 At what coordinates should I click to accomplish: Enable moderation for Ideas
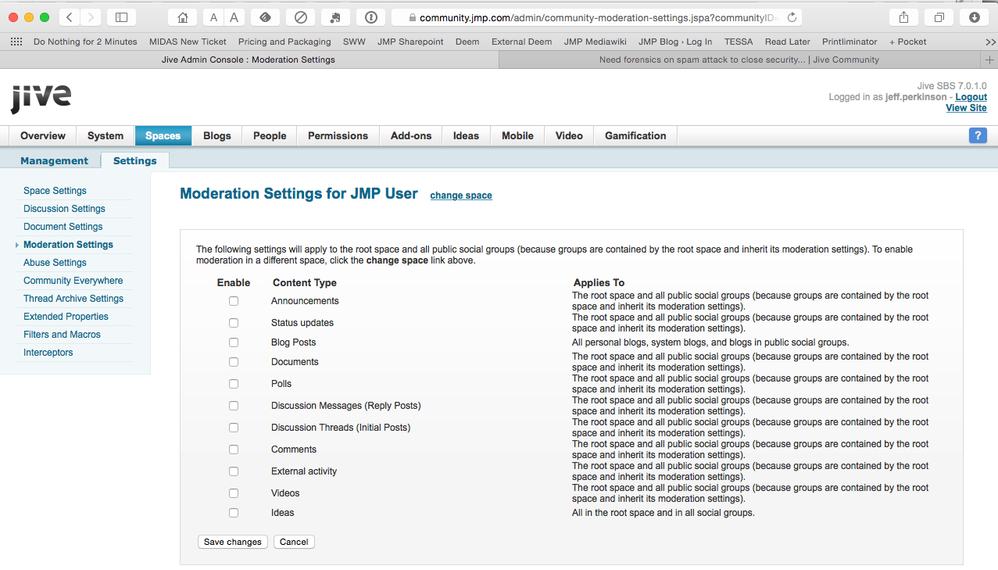point(234,513)
